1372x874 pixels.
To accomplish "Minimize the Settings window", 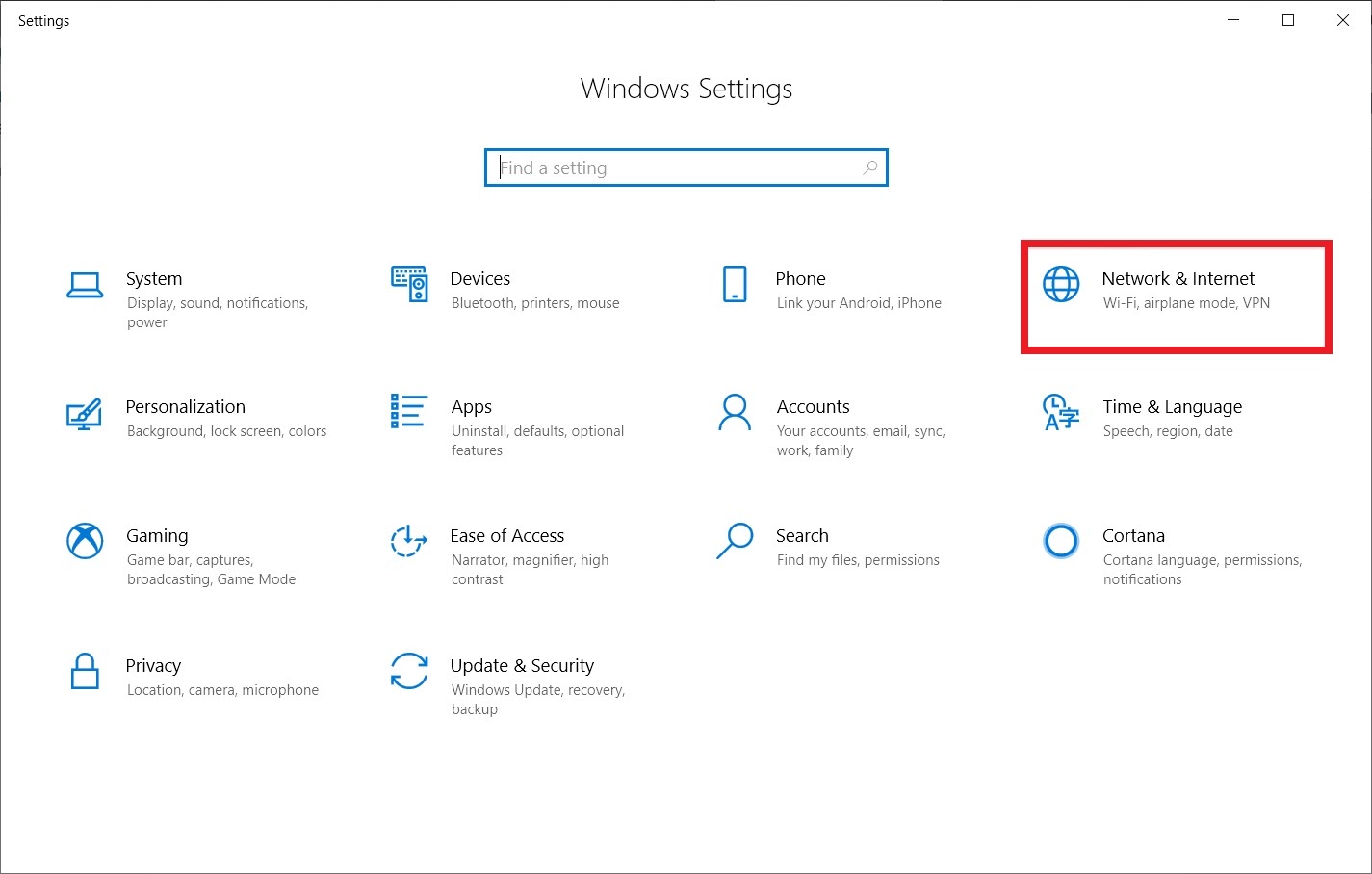I will click(x=1233, y=20).
